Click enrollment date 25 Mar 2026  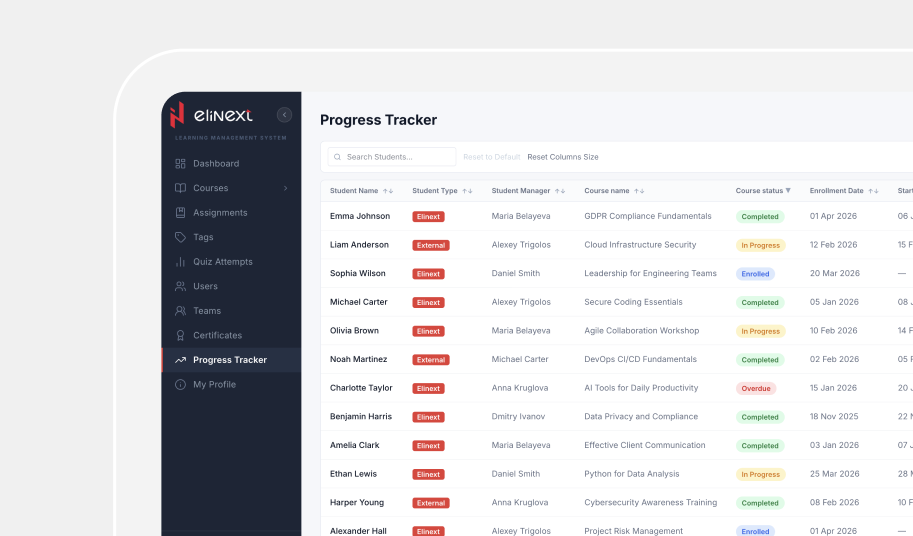834,474
